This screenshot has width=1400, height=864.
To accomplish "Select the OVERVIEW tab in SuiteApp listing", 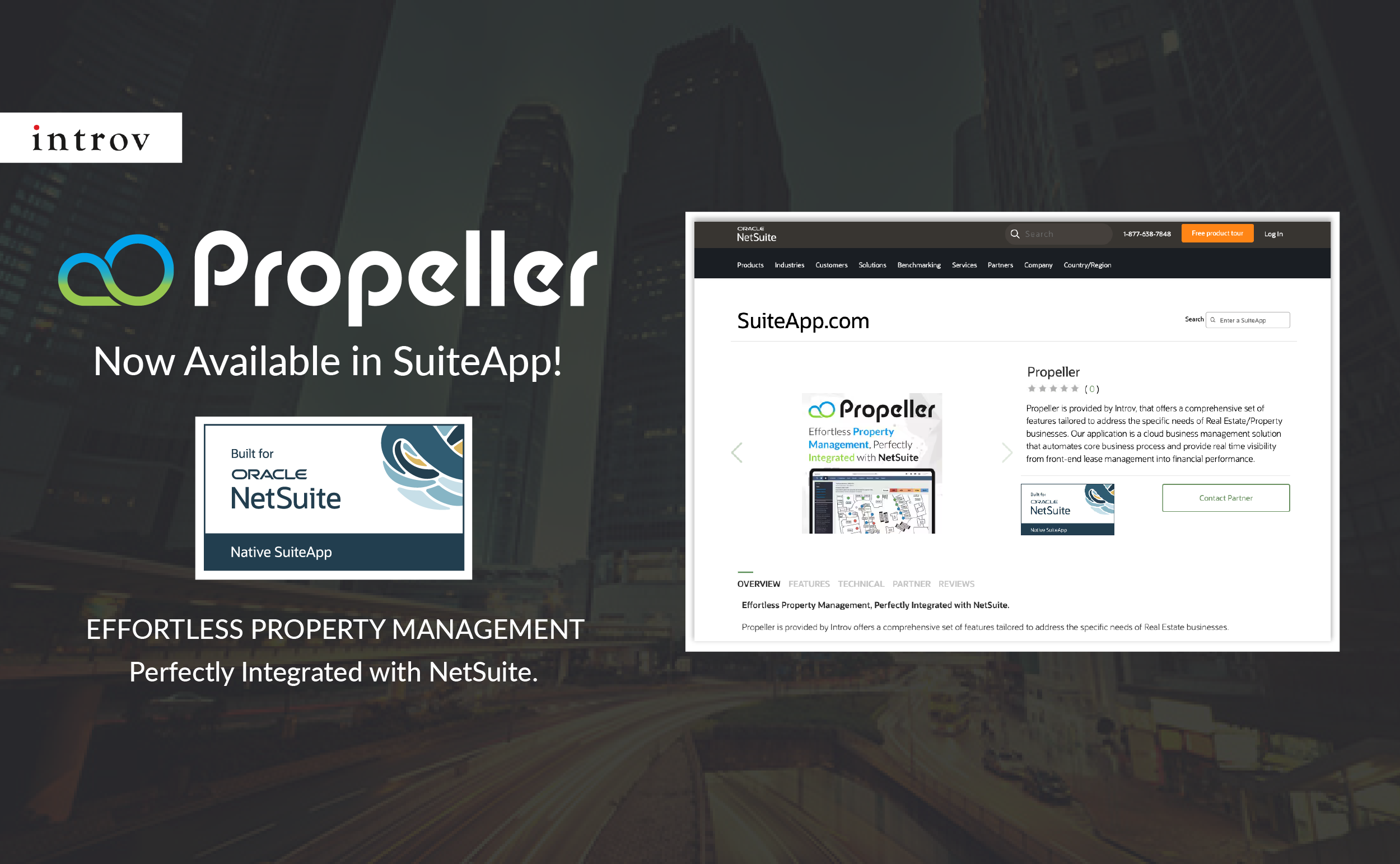I will [756, 583].
